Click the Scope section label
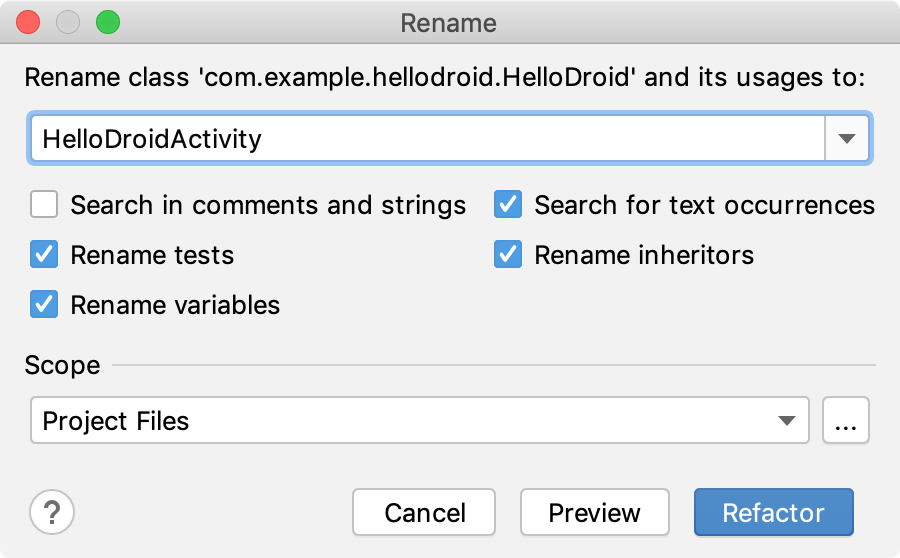 62,365
